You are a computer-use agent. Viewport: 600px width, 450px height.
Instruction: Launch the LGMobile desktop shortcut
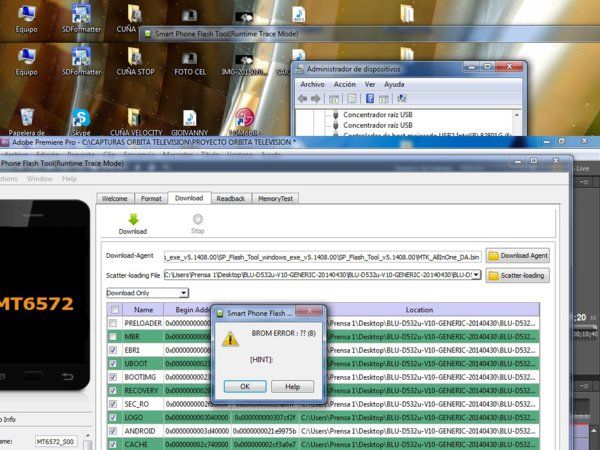(x=244, y=122)
